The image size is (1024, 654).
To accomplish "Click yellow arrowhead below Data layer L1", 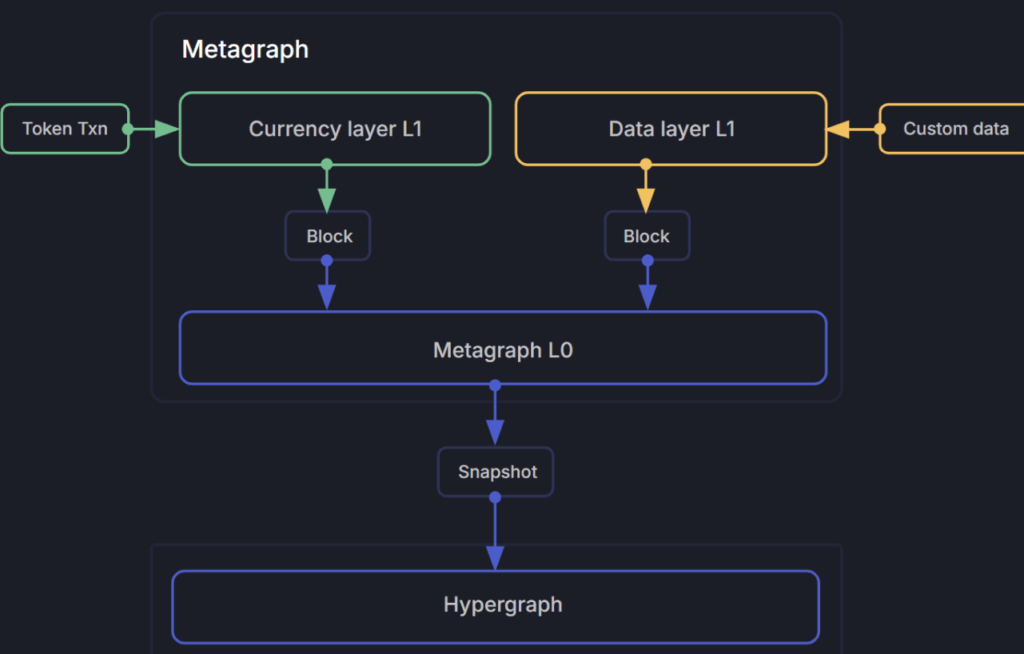I will (x=646, y=198).
